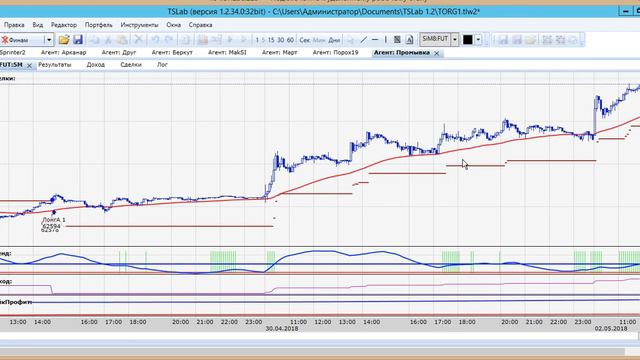640x360 pixels.
Task: Switch to the Sprinter2 tab
Action: [x=12, y=53]
